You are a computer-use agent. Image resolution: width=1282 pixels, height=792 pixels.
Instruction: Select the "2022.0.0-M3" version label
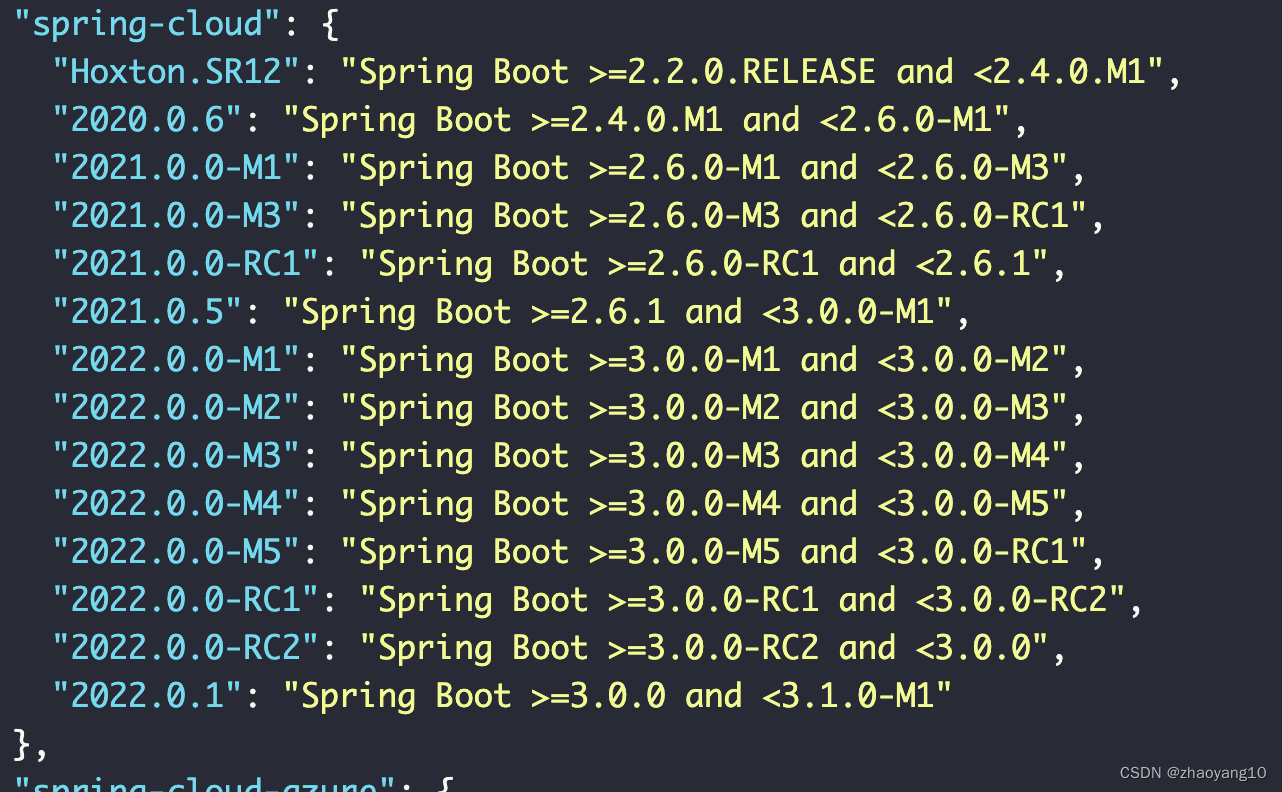[x=172, y=455]
